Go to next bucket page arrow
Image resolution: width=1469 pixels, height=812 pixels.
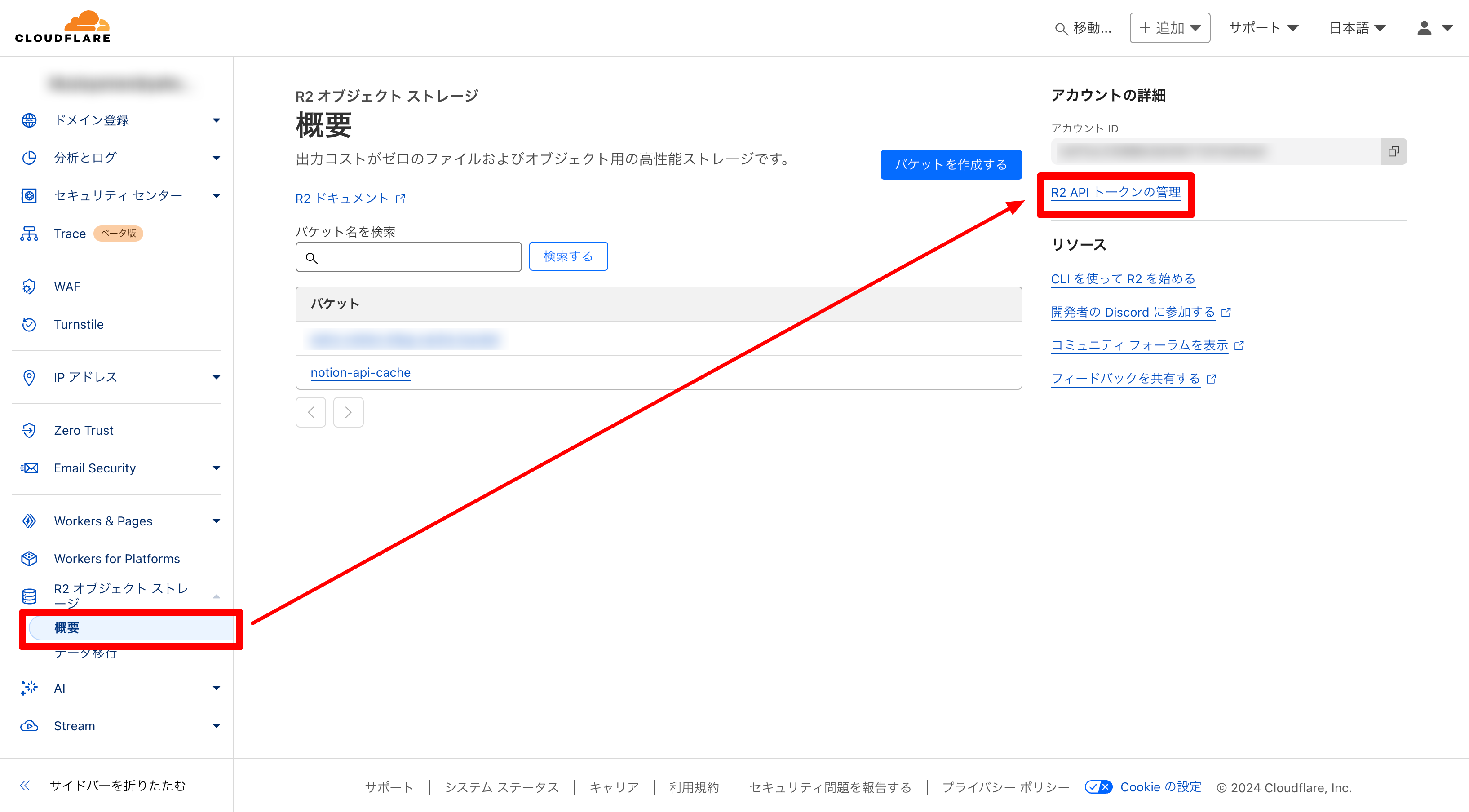[349, 412]
